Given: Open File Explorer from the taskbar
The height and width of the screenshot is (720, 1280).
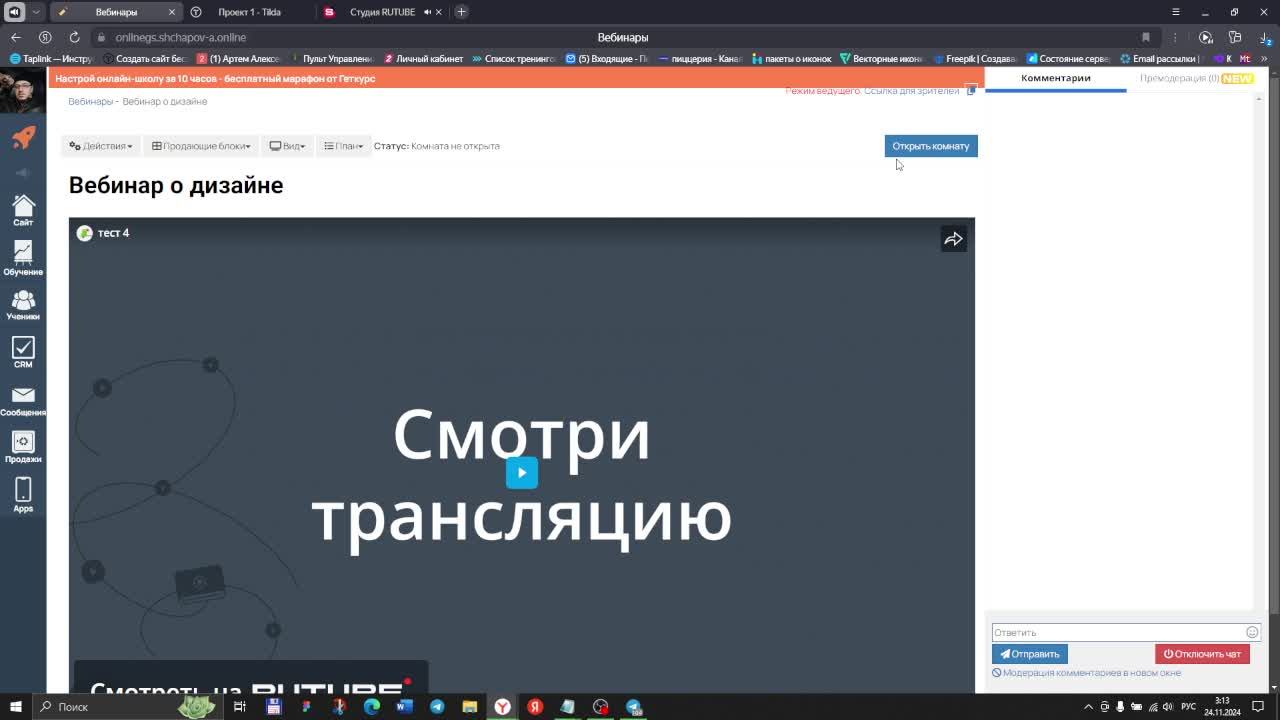Looking at the screenshot, I should click(469, 707).
